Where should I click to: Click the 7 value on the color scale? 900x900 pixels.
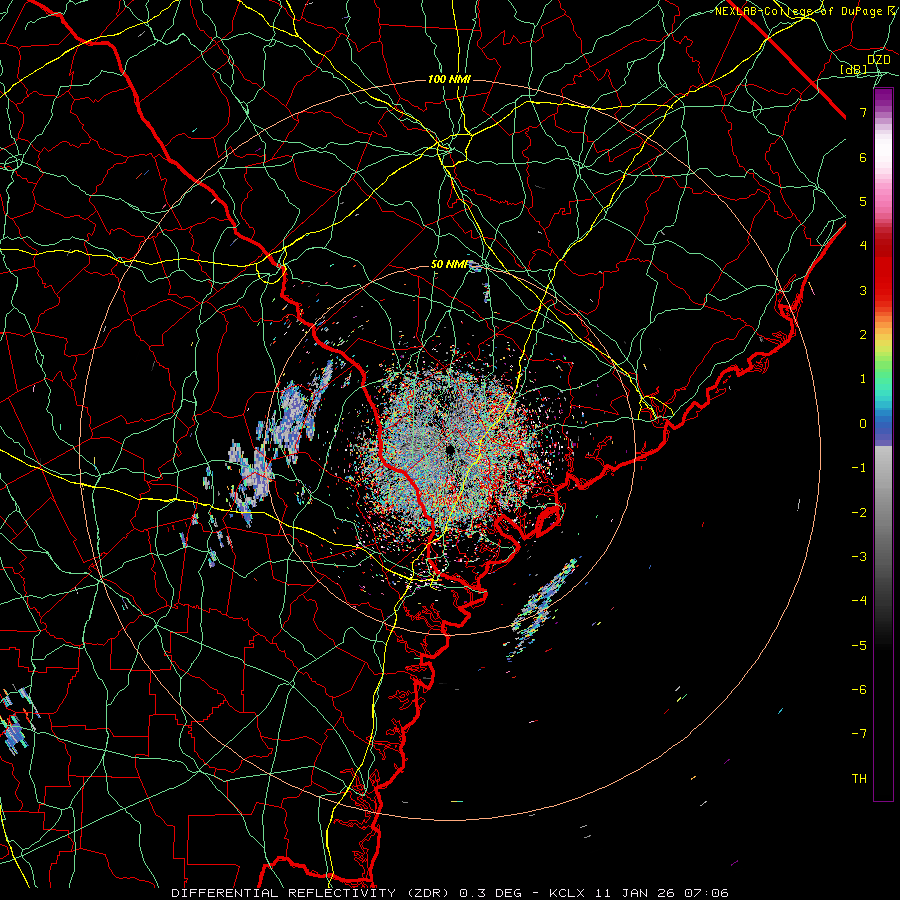863,112
